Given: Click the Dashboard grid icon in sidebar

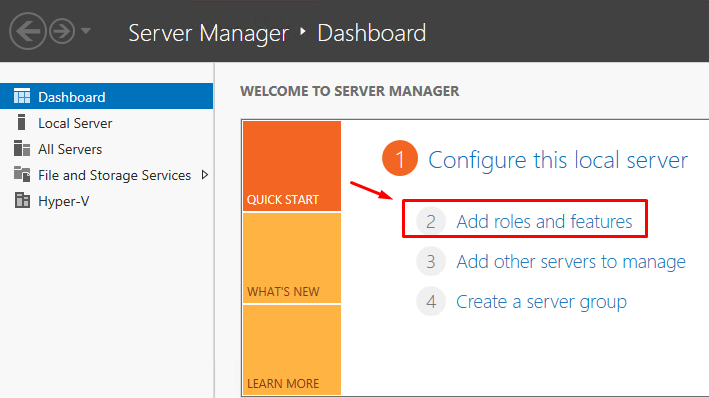Looking at the screenshot, I should pos(22,96).
